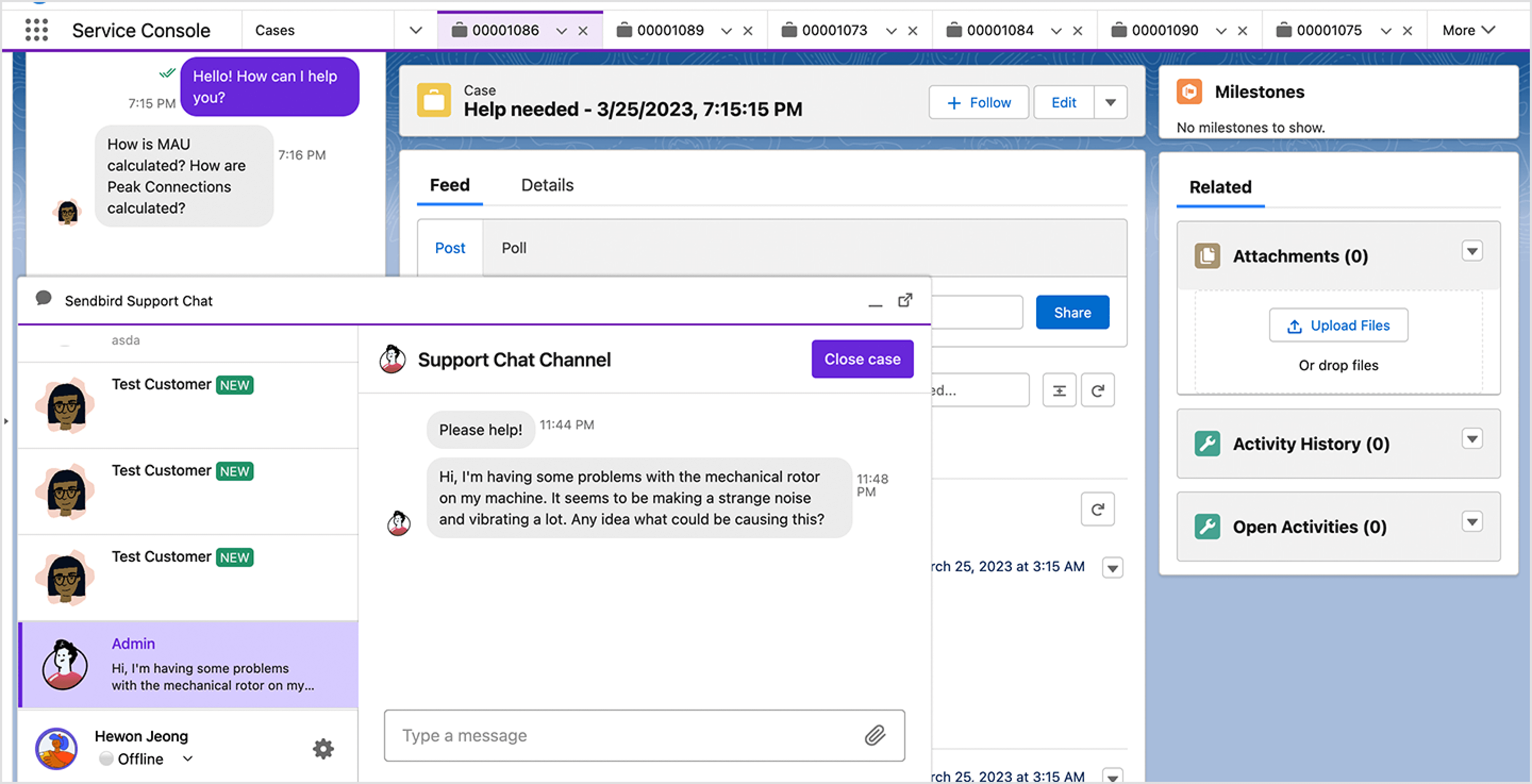Open the App Launcher grid icon

[36, 30]
